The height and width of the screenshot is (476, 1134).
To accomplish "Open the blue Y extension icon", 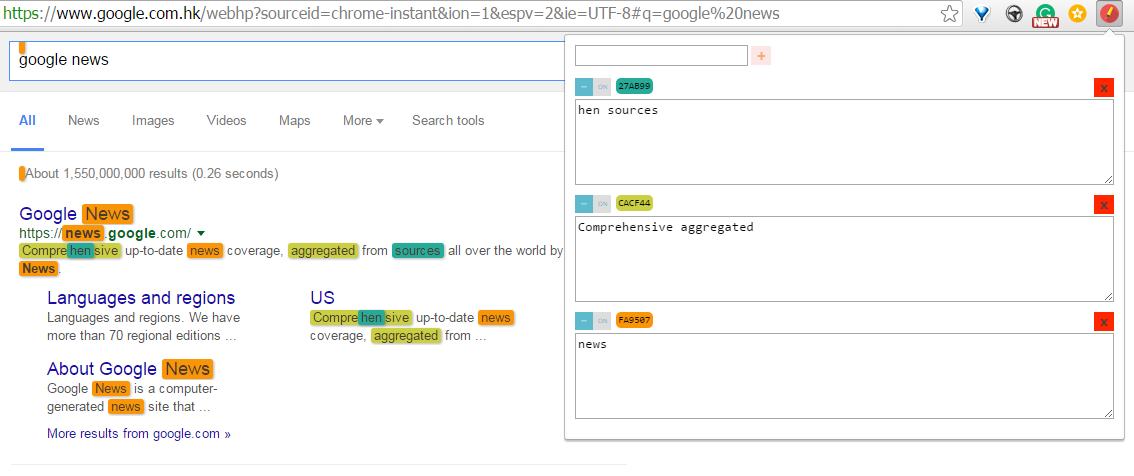I will [981, 14].
